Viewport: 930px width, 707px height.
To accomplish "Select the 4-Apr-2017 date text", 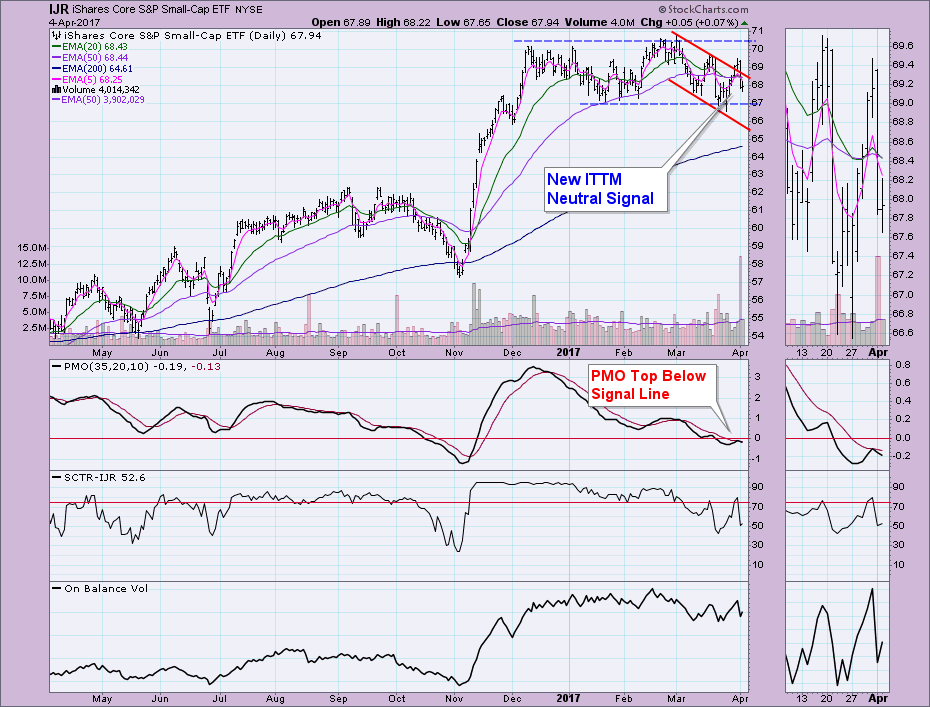I will (75, 22).
